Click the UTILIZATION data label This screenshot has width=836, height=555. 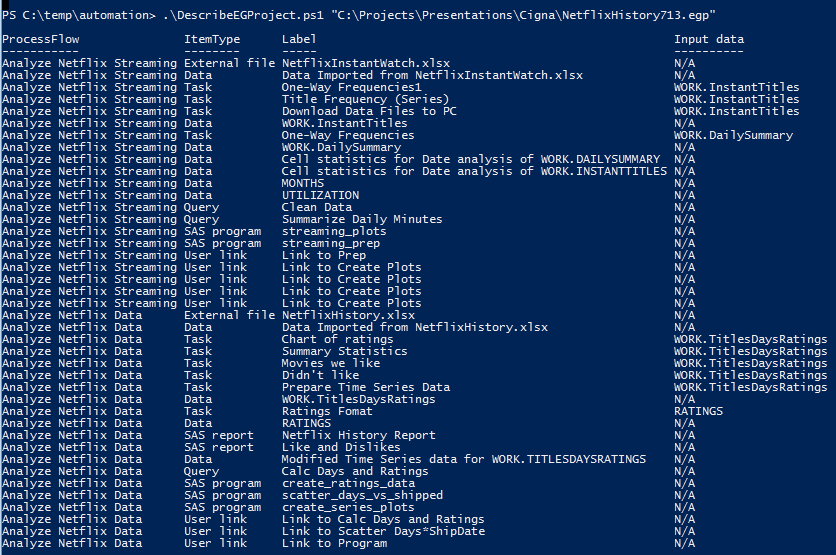(x=320, y=195)
